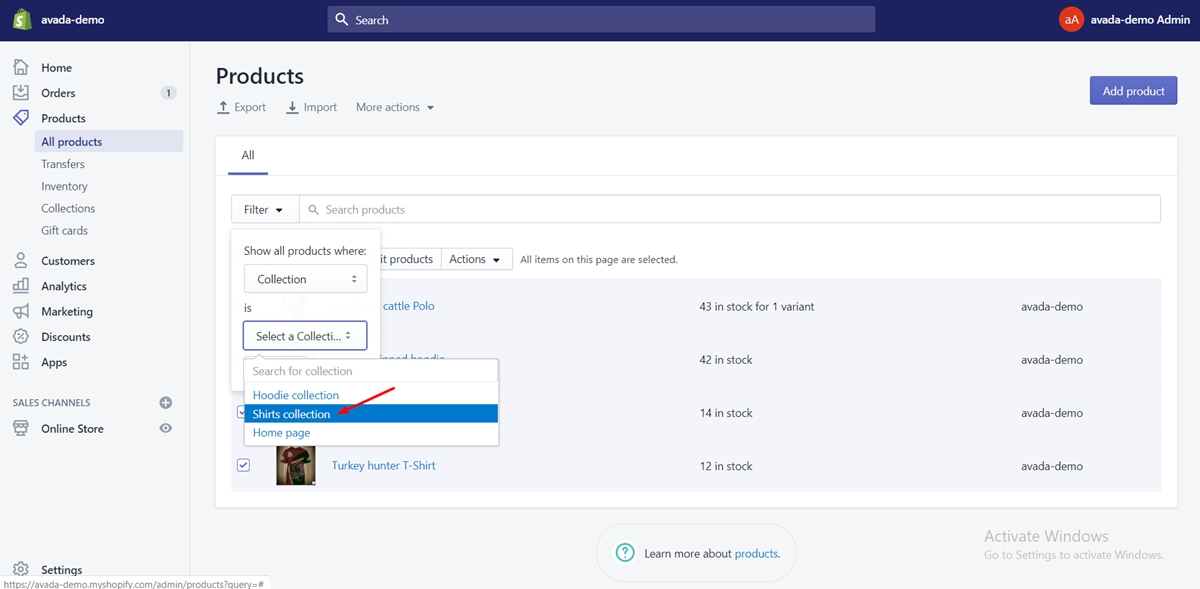Open the avada-demo Admin account menu
Viewport: 1200px width, 589px height.
(1125, 19)
